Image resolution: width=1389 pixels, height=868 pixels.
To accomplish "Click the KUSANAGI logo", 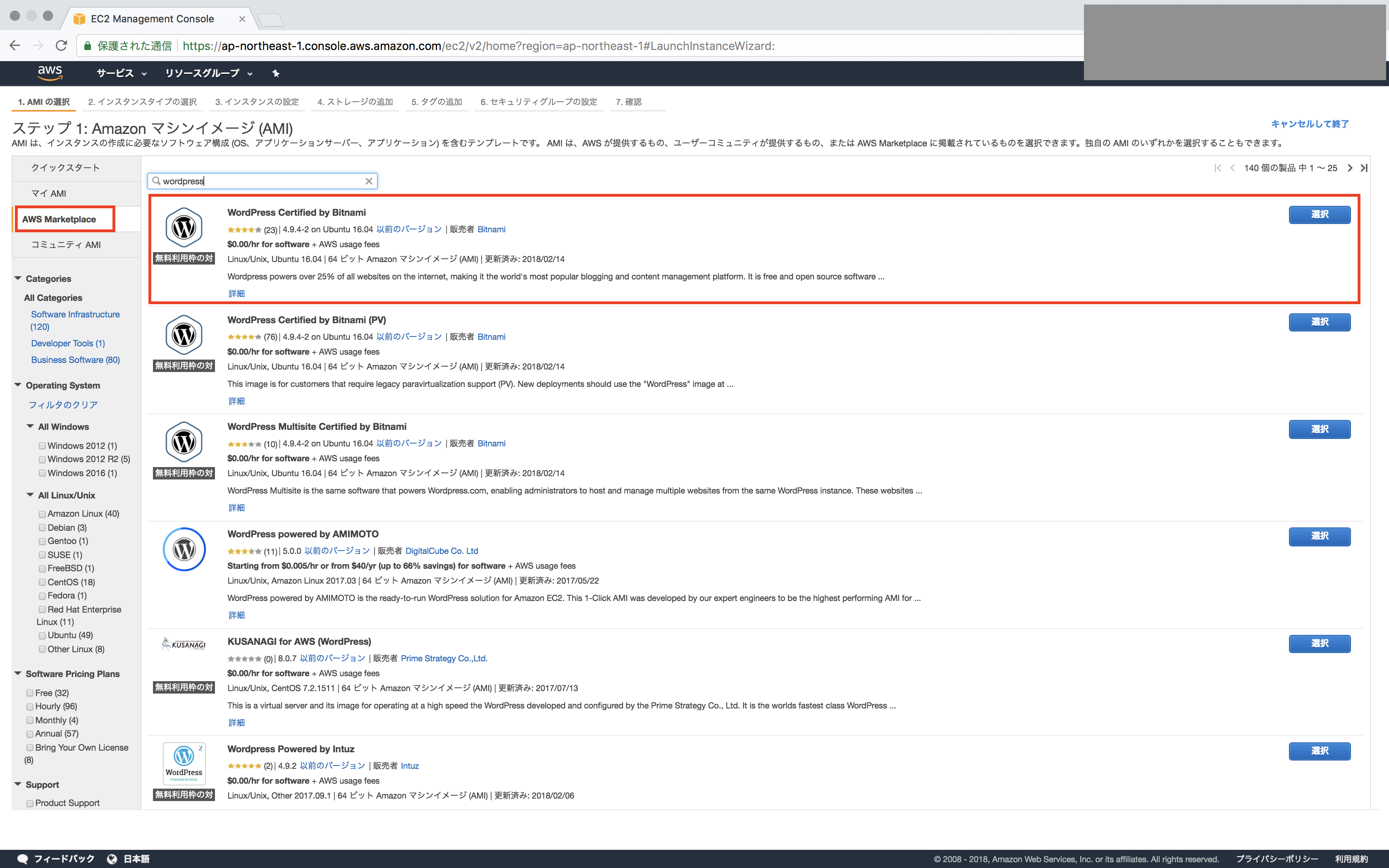I will tap(184, 644).
